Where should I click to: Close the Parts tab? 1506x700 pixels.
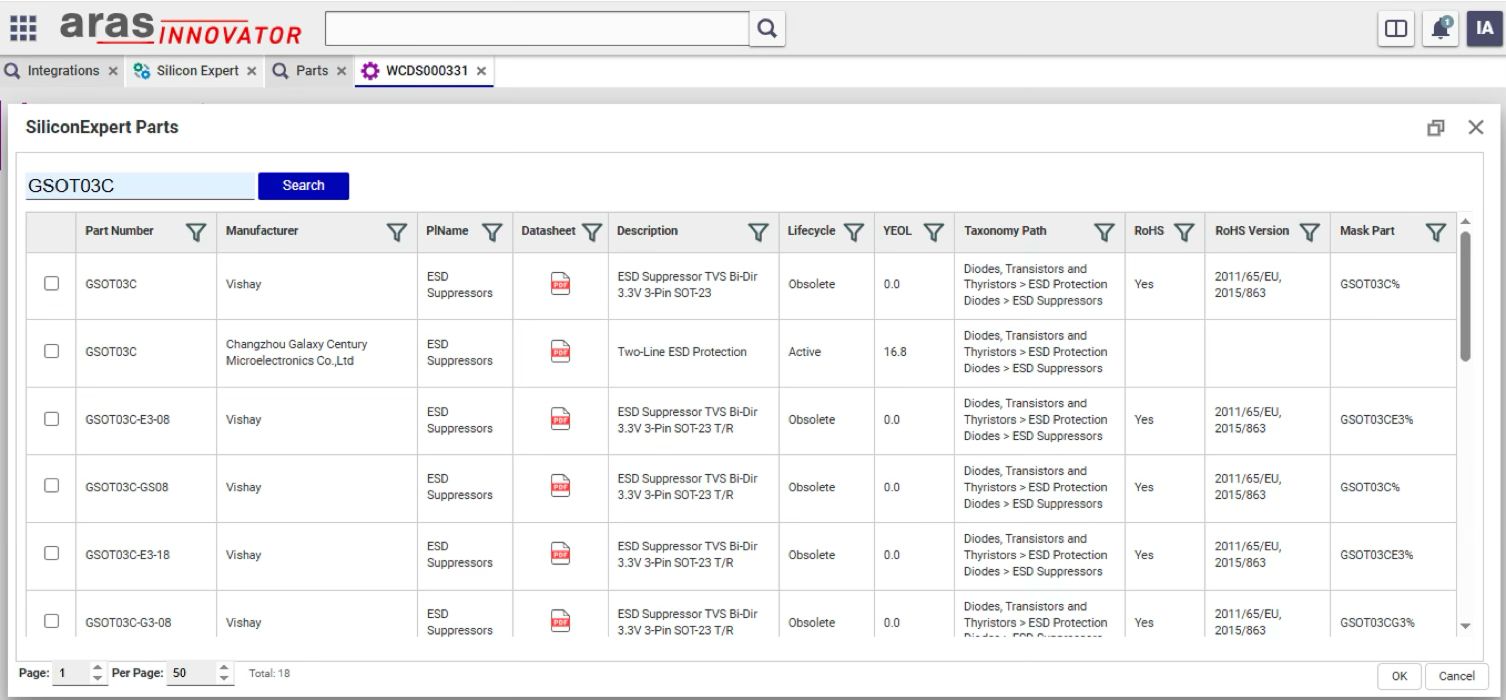coord(341,71)
